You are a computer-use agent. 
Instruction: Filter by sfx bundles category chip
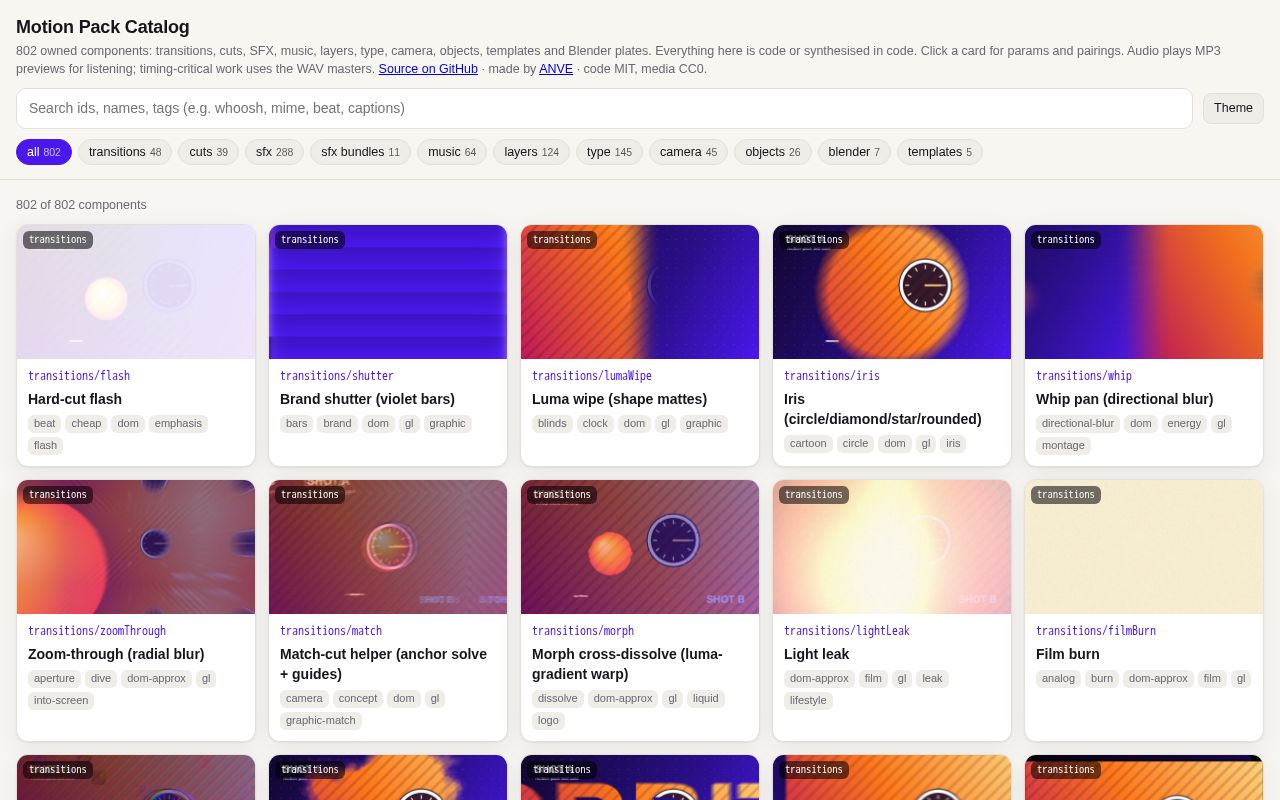click(360, 152)
